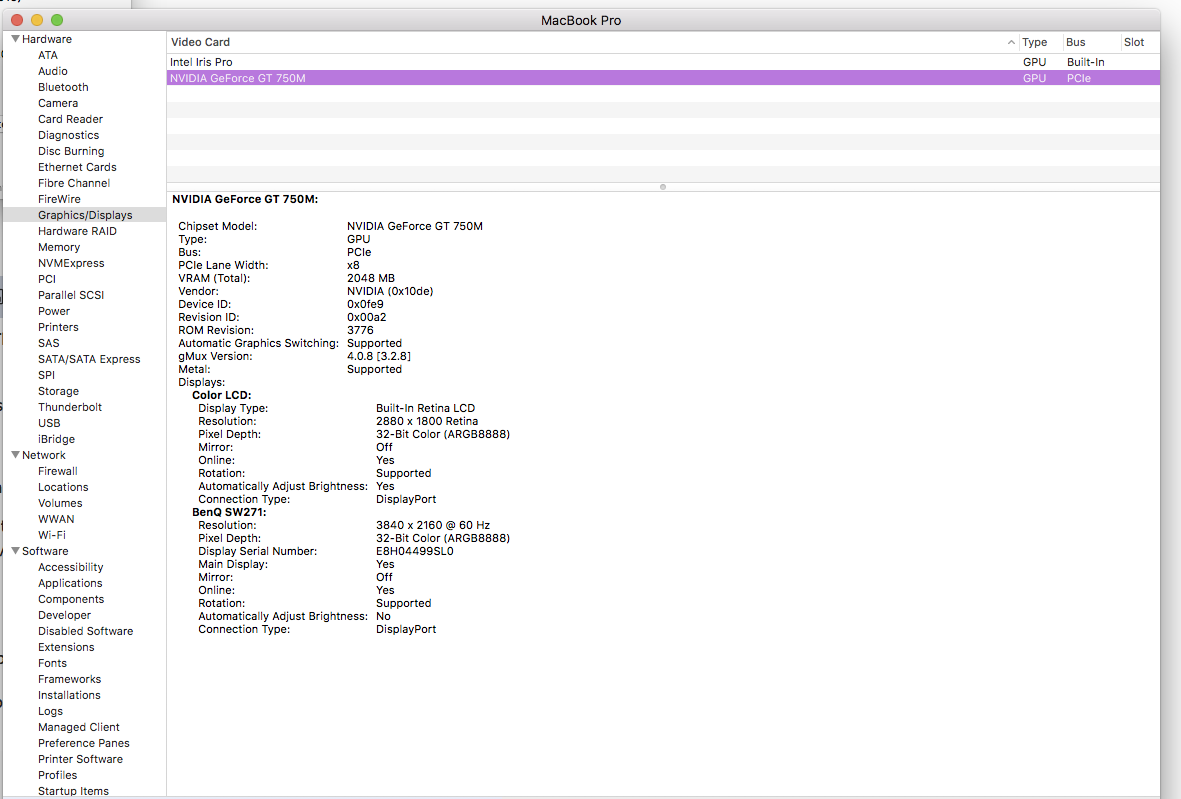The image size is (1181, 799).
Task: Select Components entry
Action: click(71, 599)
